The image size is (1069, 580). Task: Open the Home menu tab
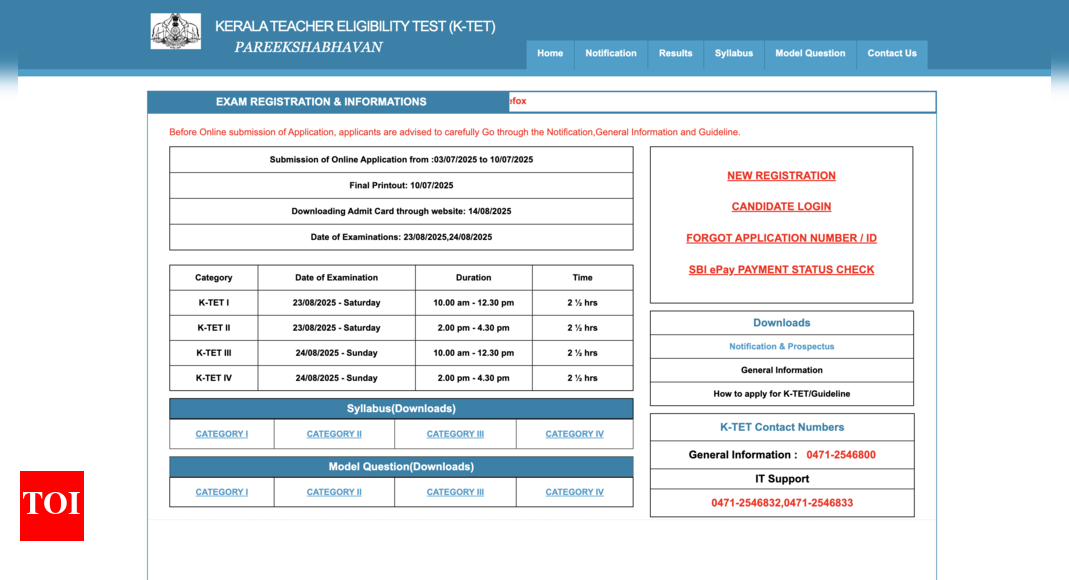[550, 54]
